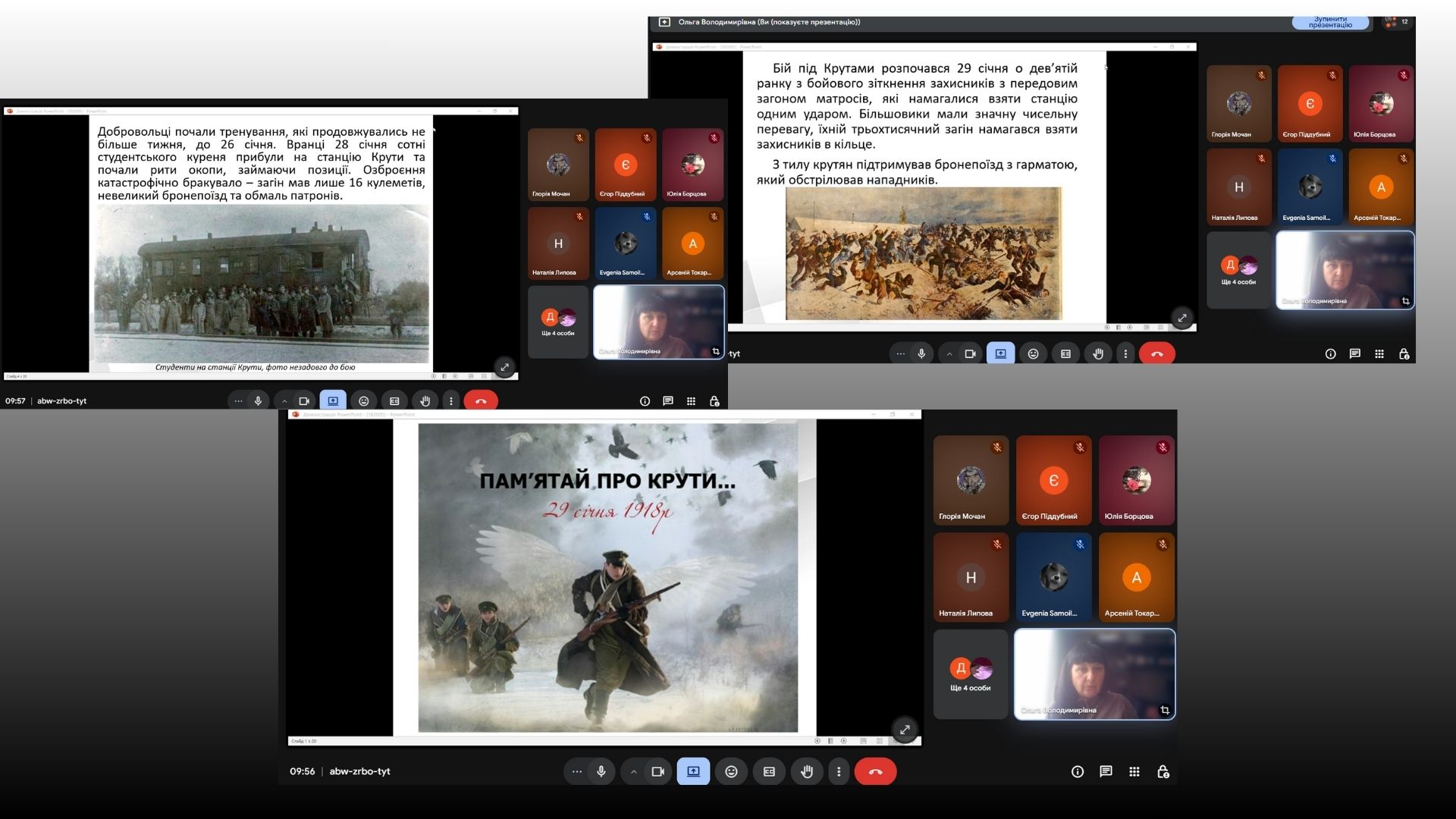Toggle camera in the bottom meeting window
Viewport: 1456px width, 819px height.
[657, 771]
